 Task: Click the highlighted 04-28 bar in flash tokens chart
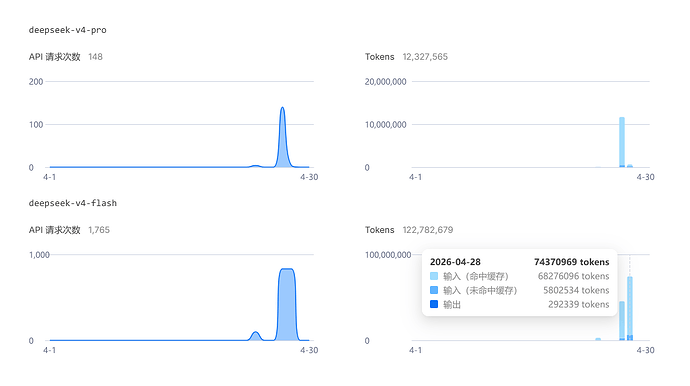630,308
